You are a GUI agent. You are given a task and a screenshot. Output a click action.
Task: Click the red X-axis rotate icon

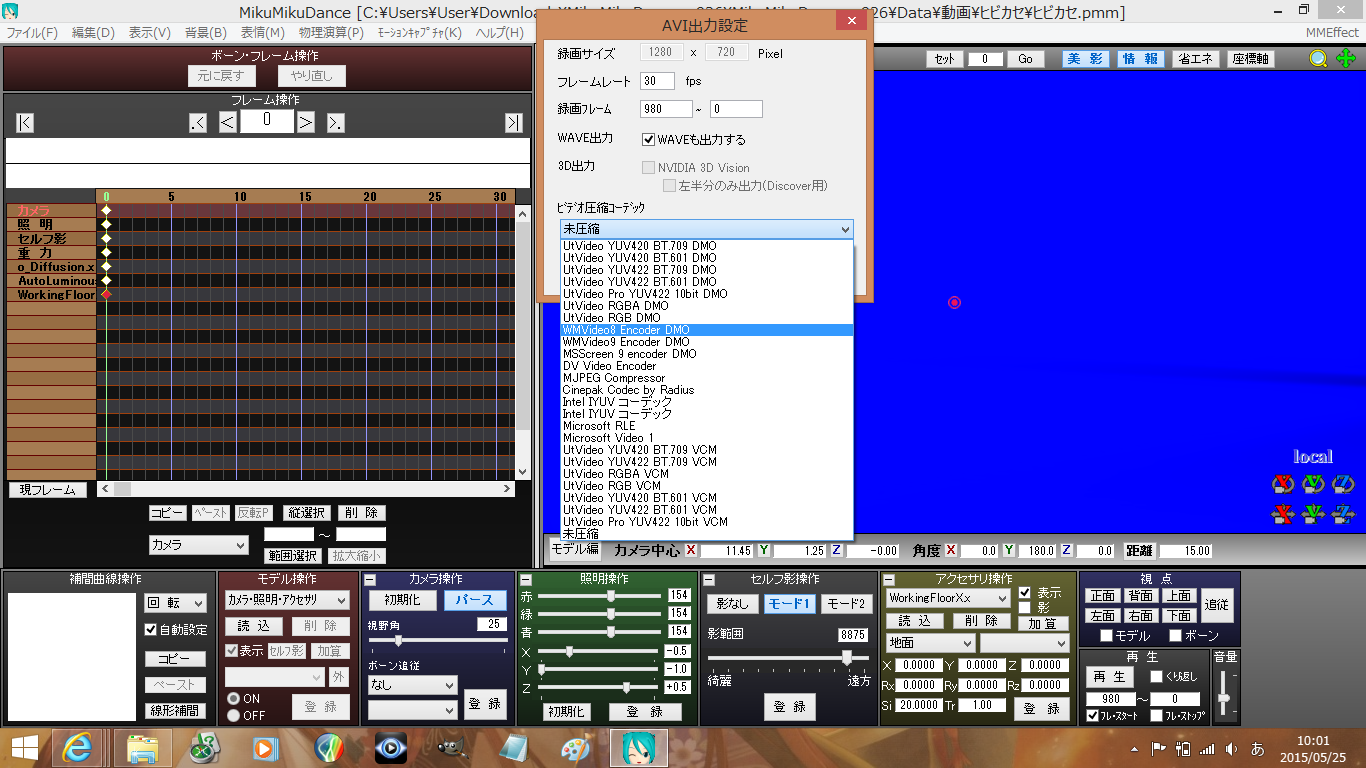click(x=1283, y=485)
